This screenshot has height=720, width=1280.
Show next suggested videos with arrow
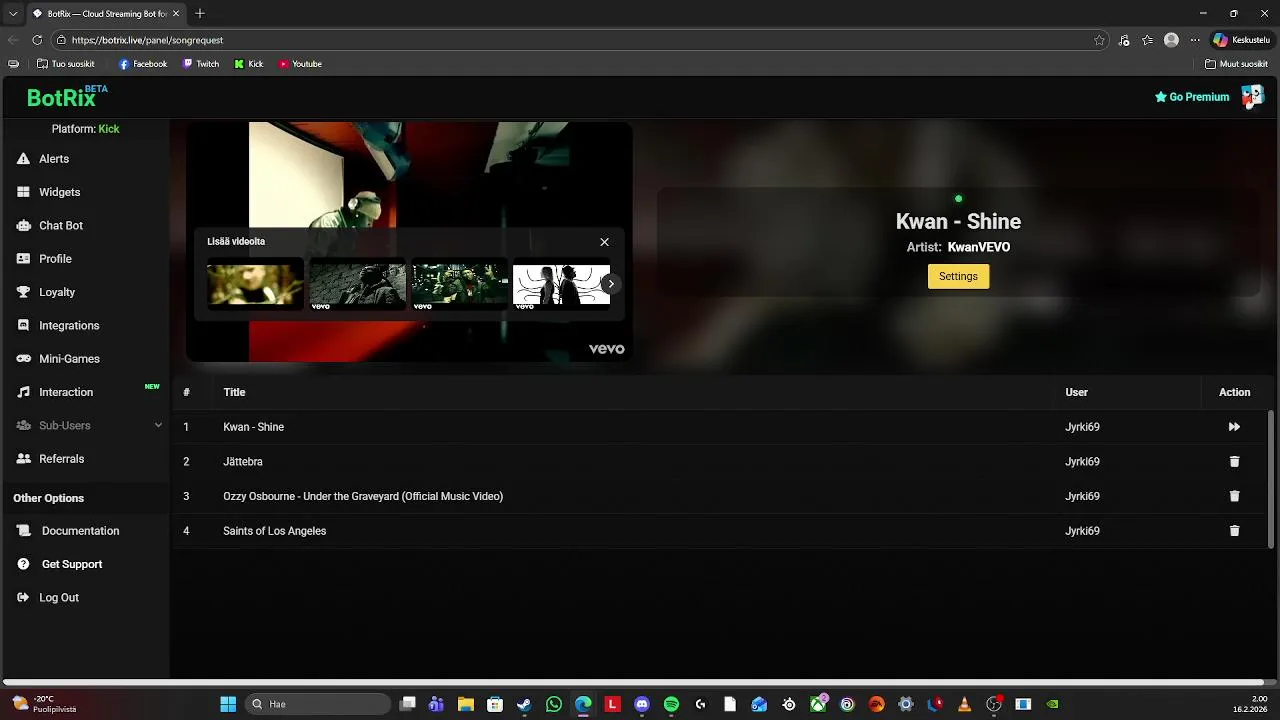pos(611,284)
